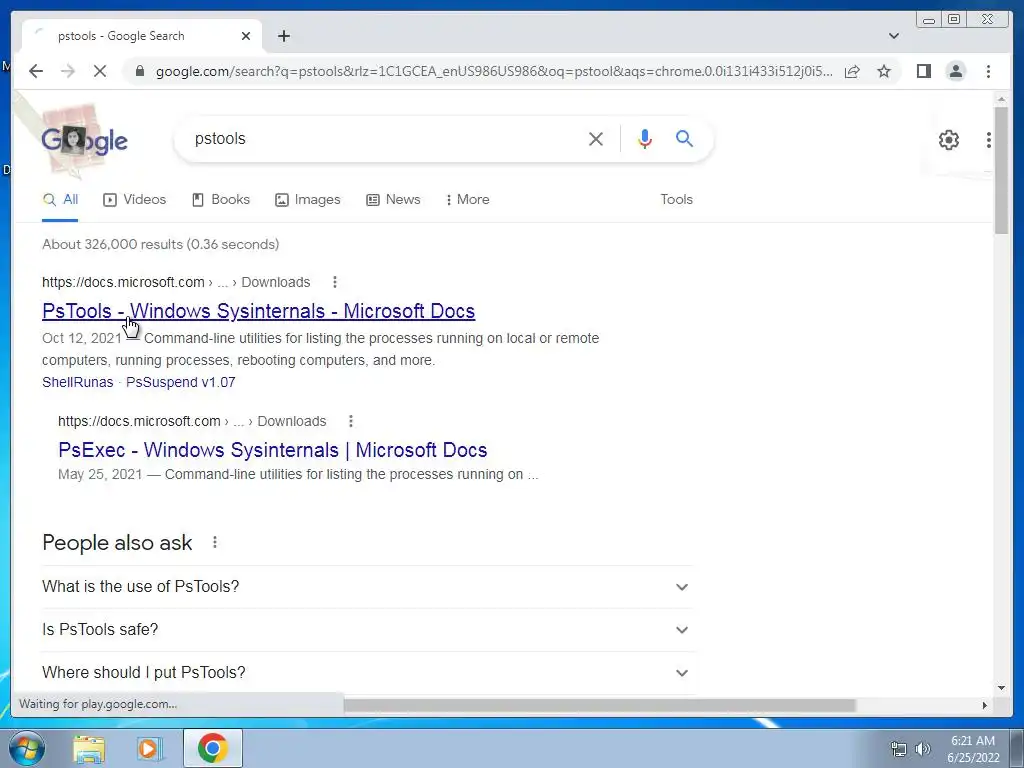
Task: Expand "Is PsTools safe?" question
Action: (x=367, y=630)
